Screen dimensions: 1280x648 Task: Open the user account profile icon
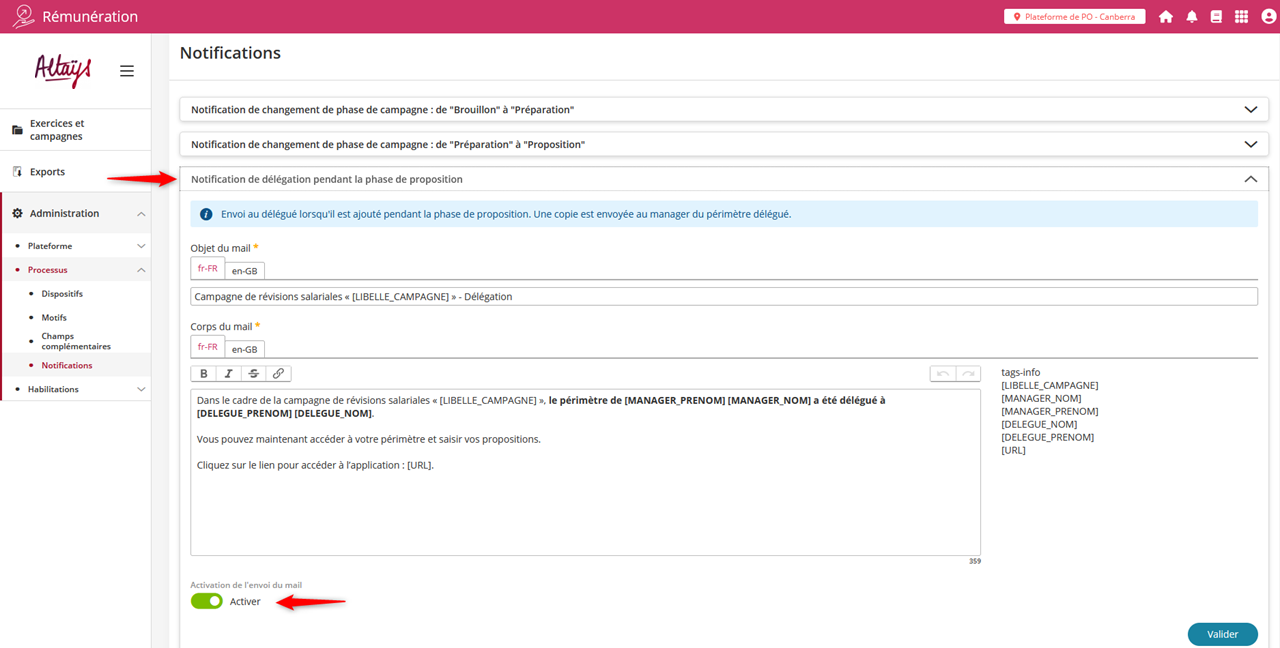coord(1268,17)
